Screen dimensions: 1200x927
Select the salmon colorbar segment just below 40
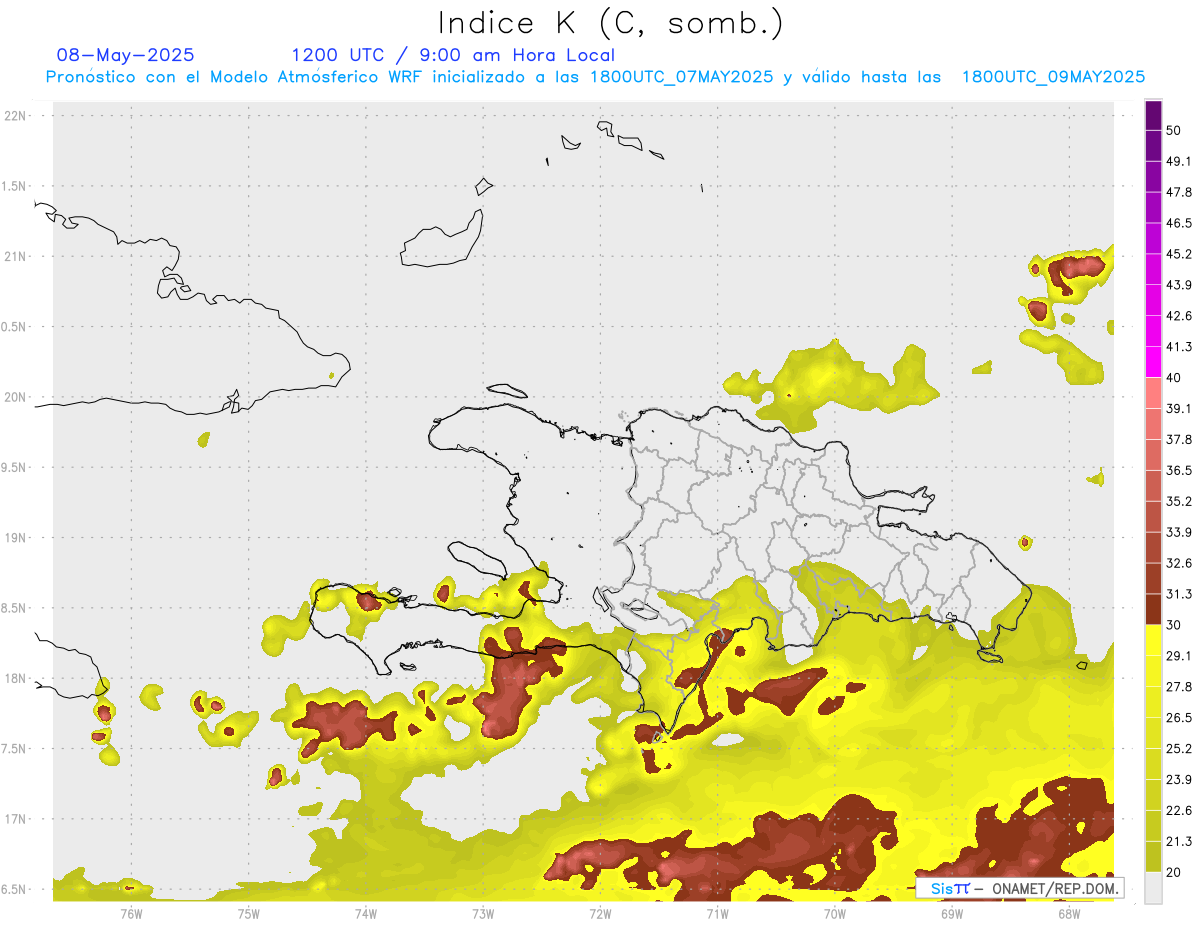(1153, 393)
